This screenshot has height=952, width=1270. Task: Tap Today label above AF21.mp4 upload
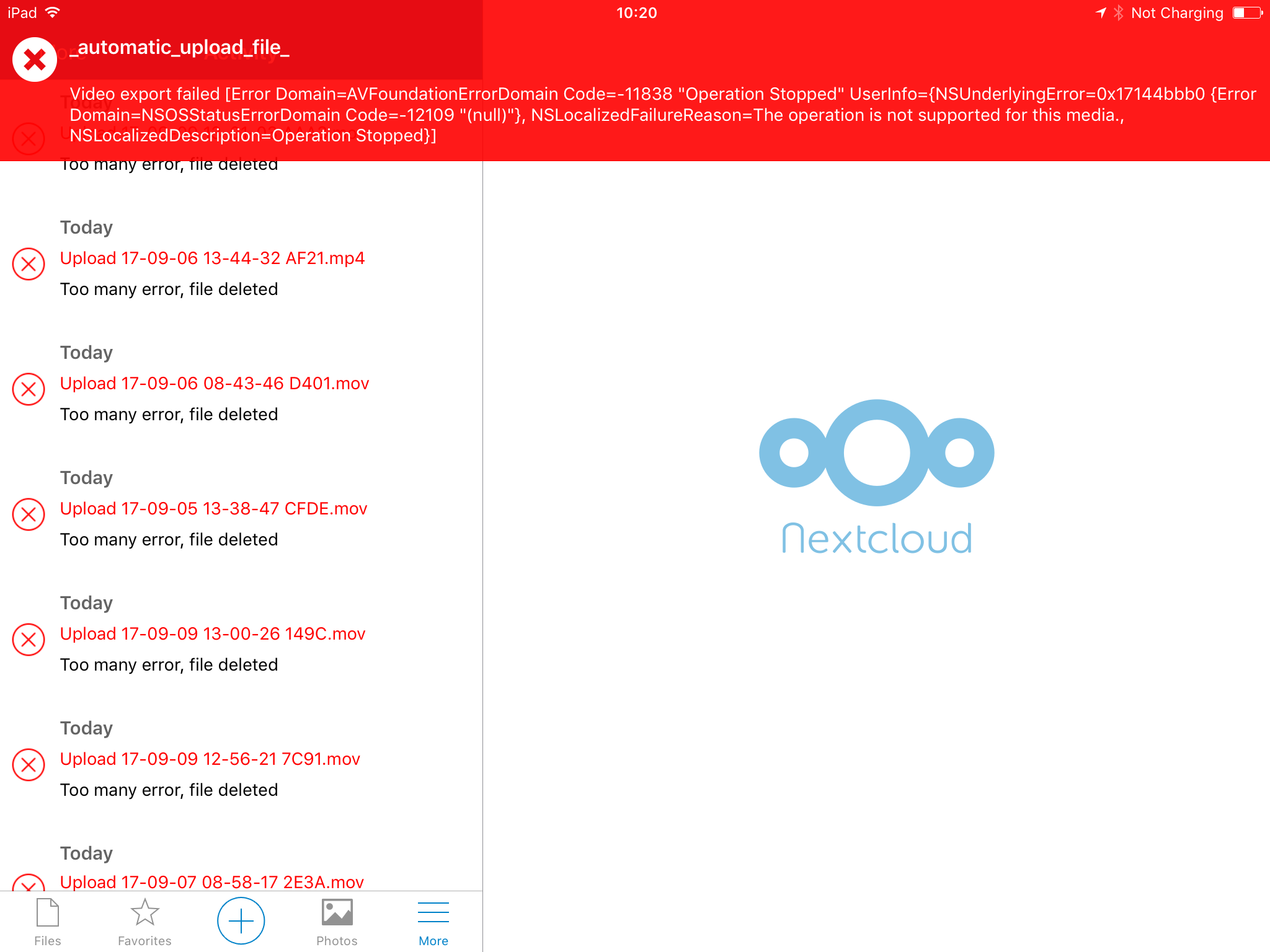[86, 227]
